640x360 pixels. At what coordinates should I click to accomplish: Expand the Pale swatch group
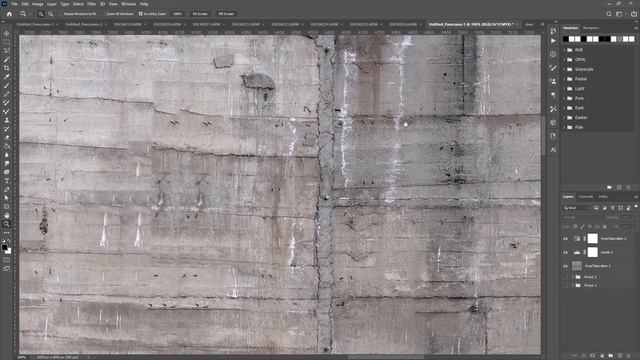point(565,127)
